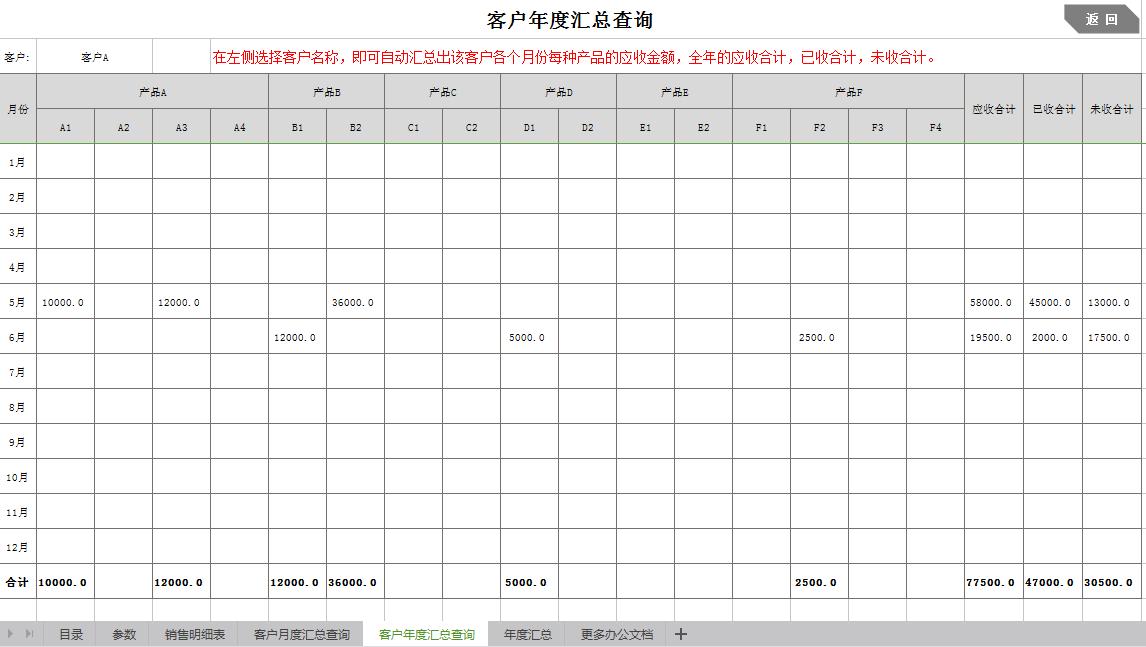Select the 2000.0 cell in the 6月 row

[x=1053, y=337]
